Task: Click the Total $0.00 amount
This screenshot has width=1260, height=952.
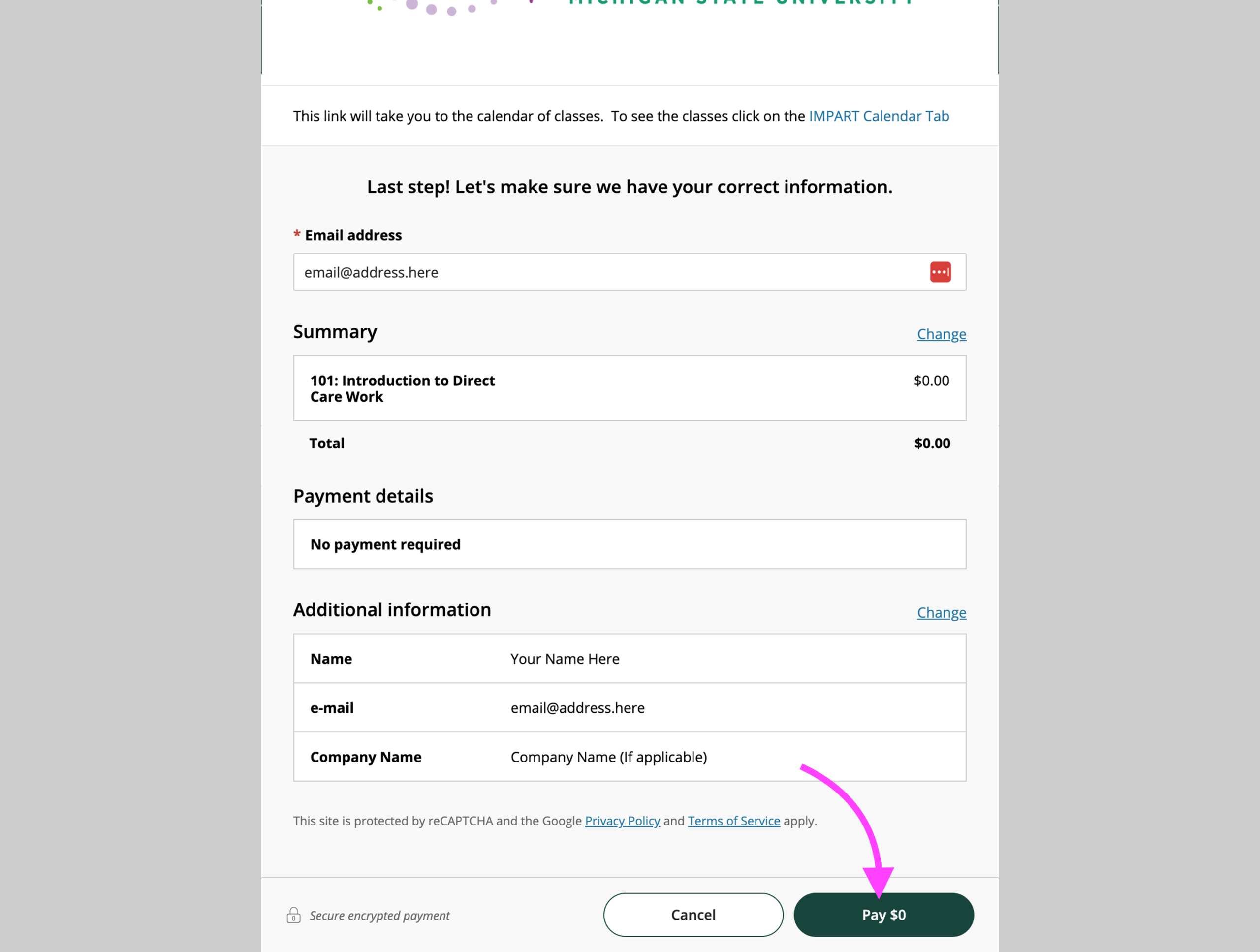Action: pos(932,443)
